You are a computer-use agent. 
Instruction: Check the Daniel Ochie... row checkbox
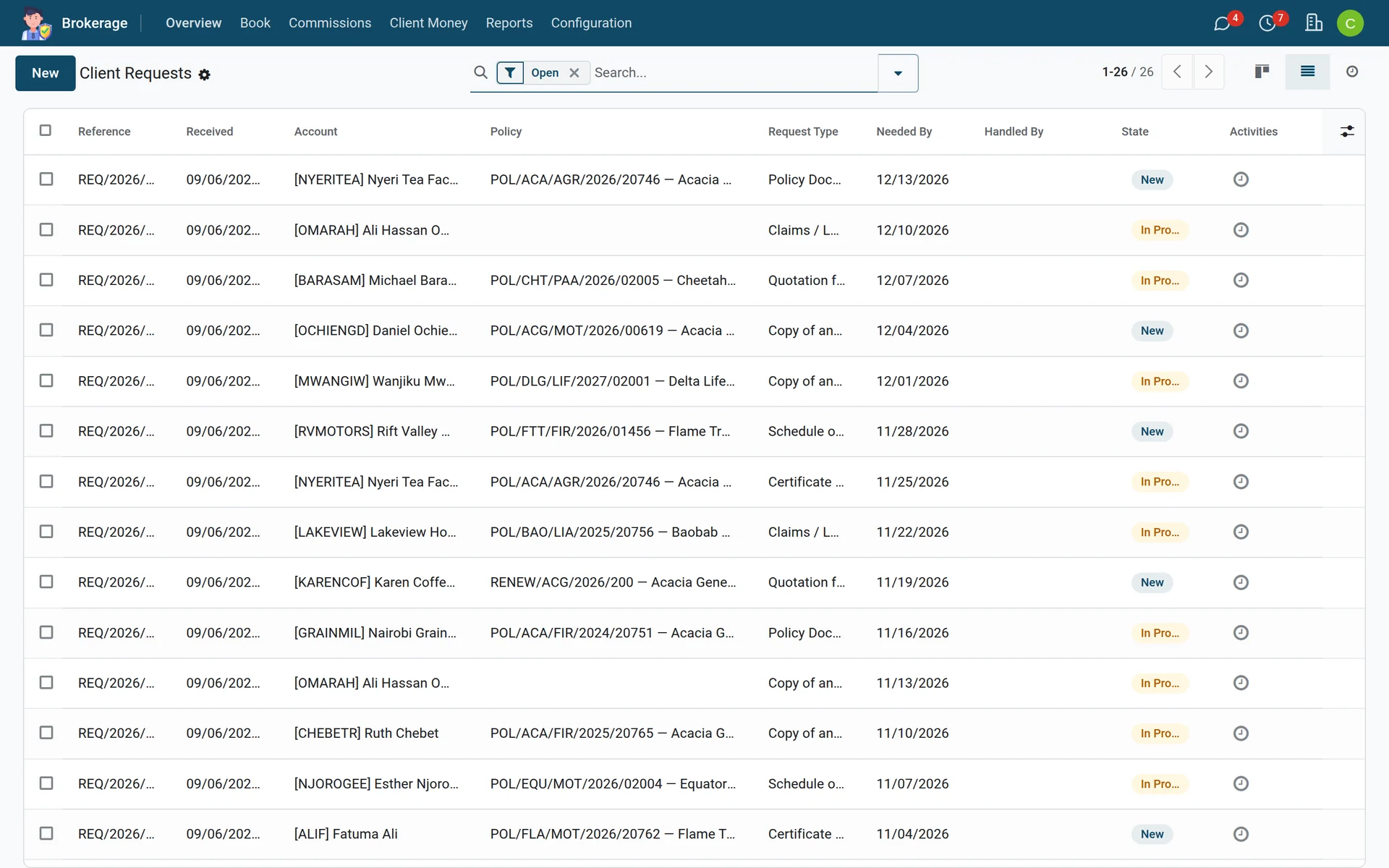point(46,330)
